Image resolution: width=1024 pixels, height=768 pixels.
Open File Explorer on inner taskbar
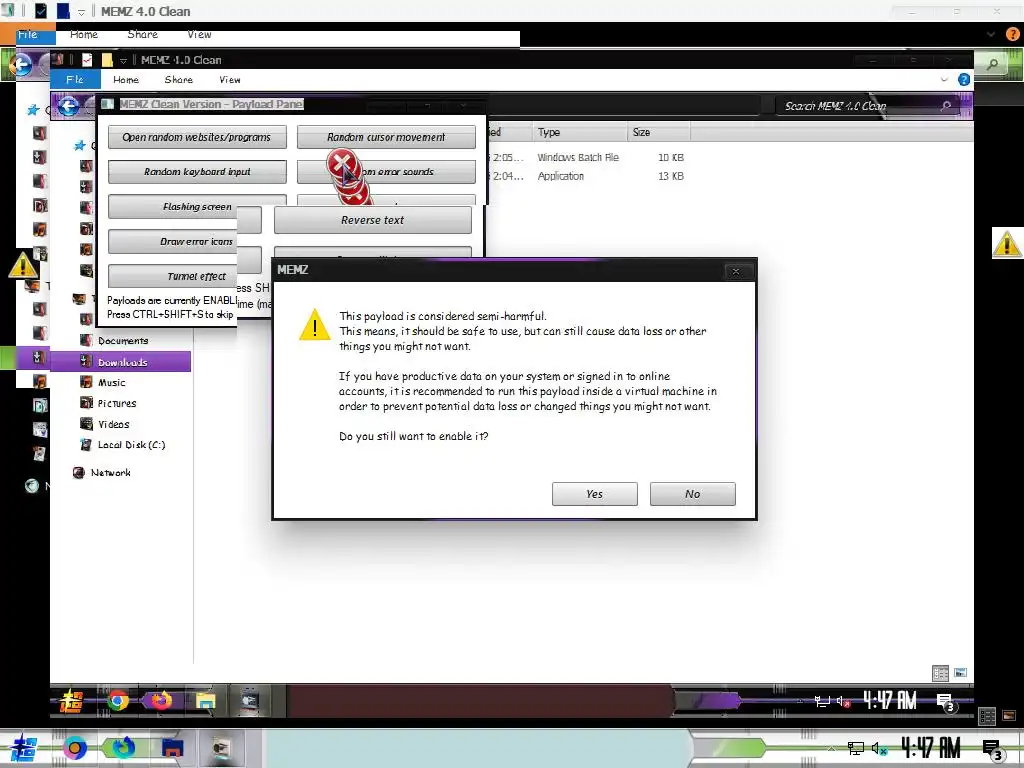[205, 701]
